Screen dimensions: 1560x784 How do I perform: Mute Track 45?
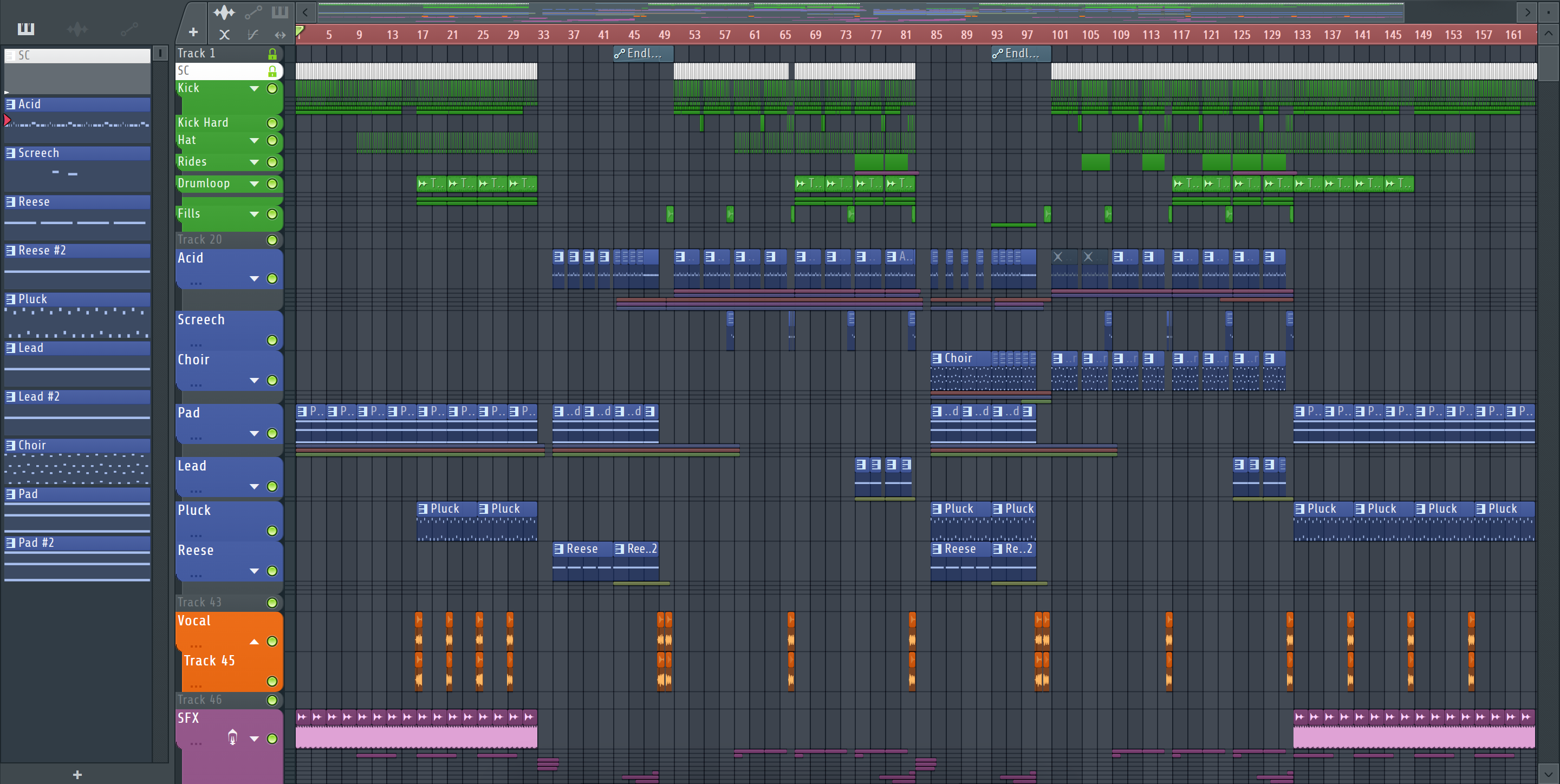point(272,682)
